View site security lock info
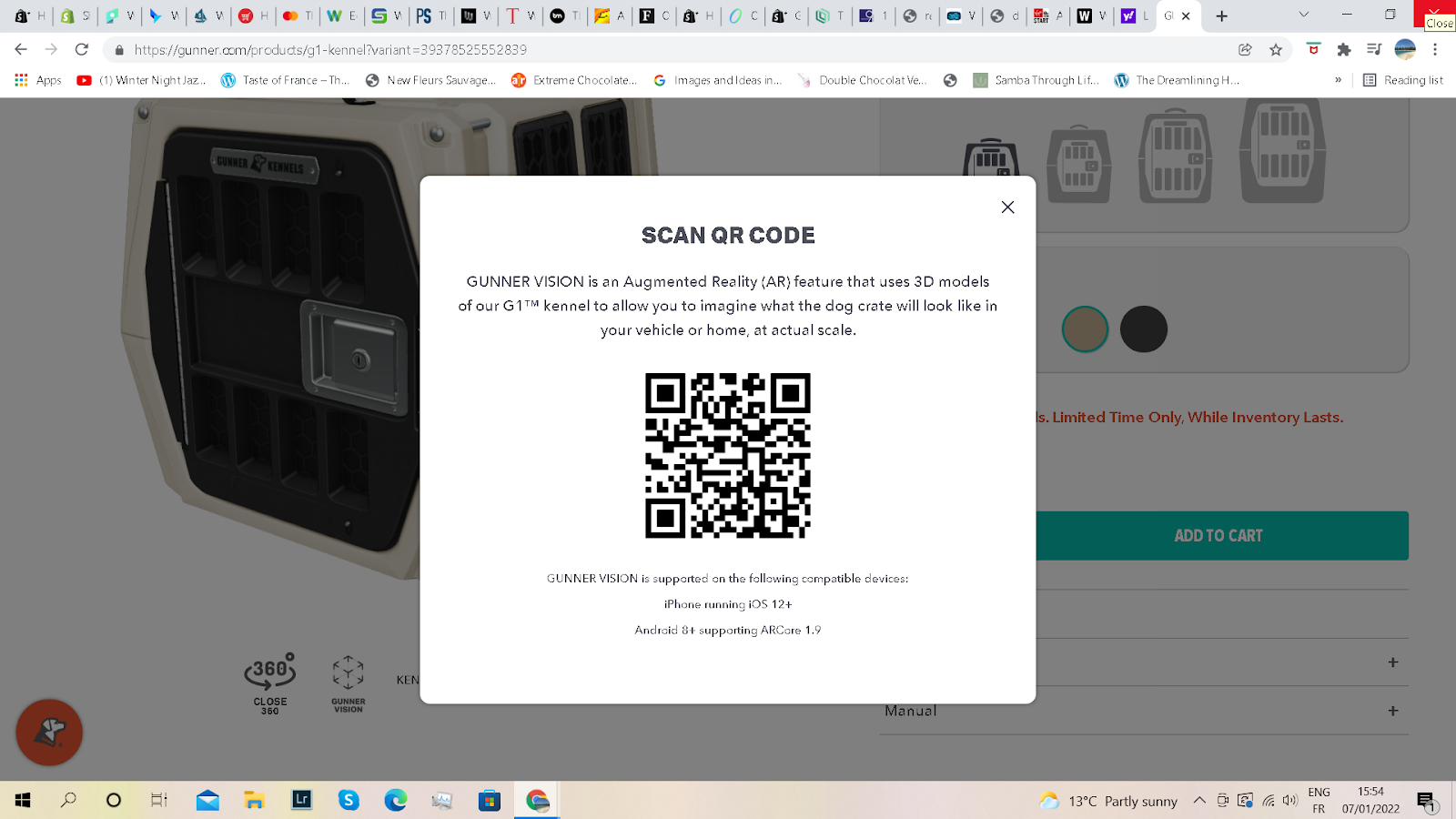This screenshot has height=819, width=1456. [119, 50]
